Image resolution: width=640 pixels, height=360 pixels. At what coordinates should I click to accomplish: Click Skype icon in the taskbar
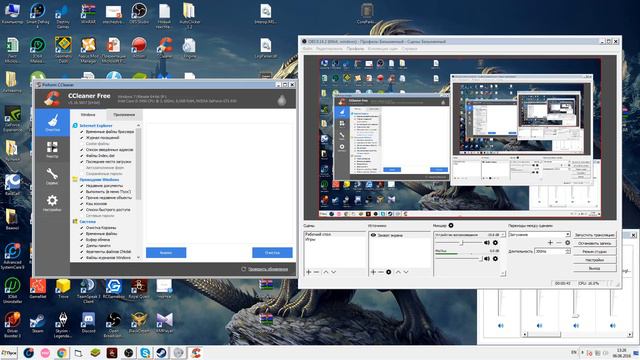click(x=145, y=353)
